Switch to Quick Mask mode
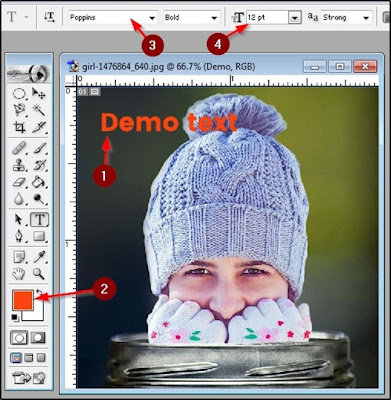Viewport: 391px width, 400px height. pyautogui.click(x=38, y=338)
